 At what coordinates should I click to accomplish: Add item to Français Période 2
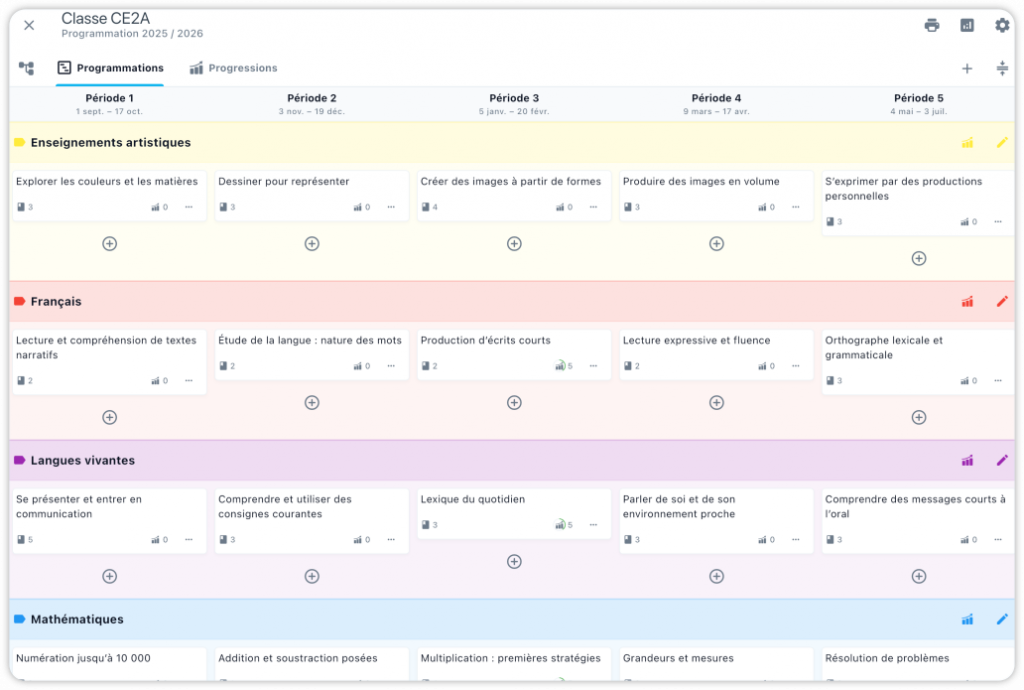point(312,403)
